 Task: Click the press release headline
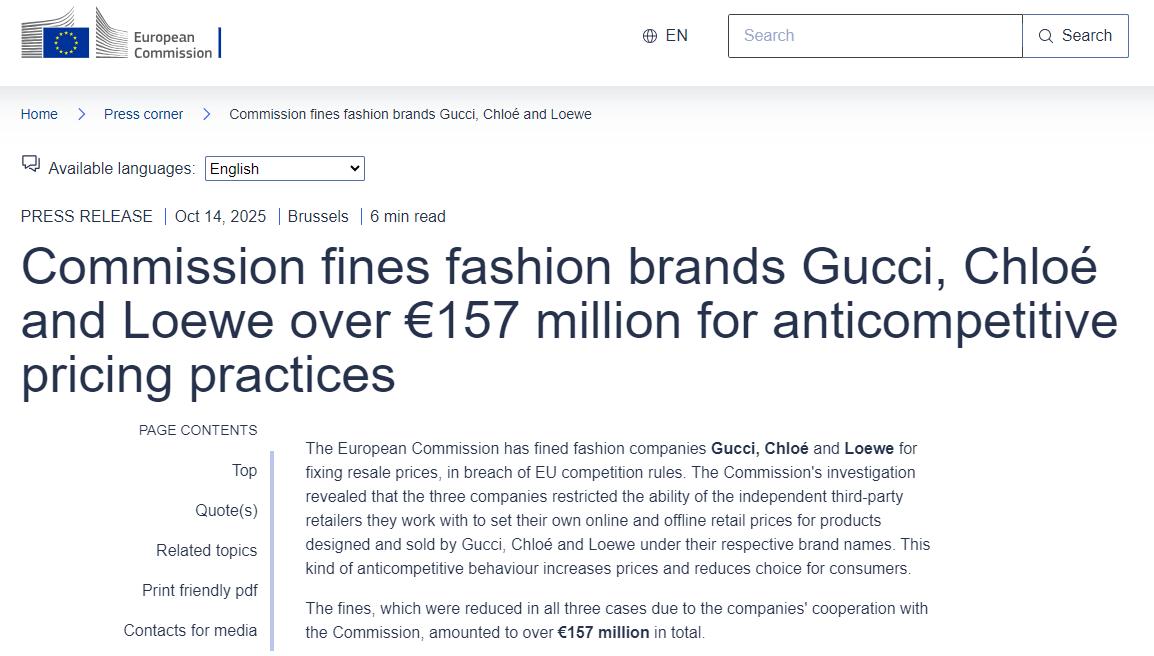click(569, 321)
